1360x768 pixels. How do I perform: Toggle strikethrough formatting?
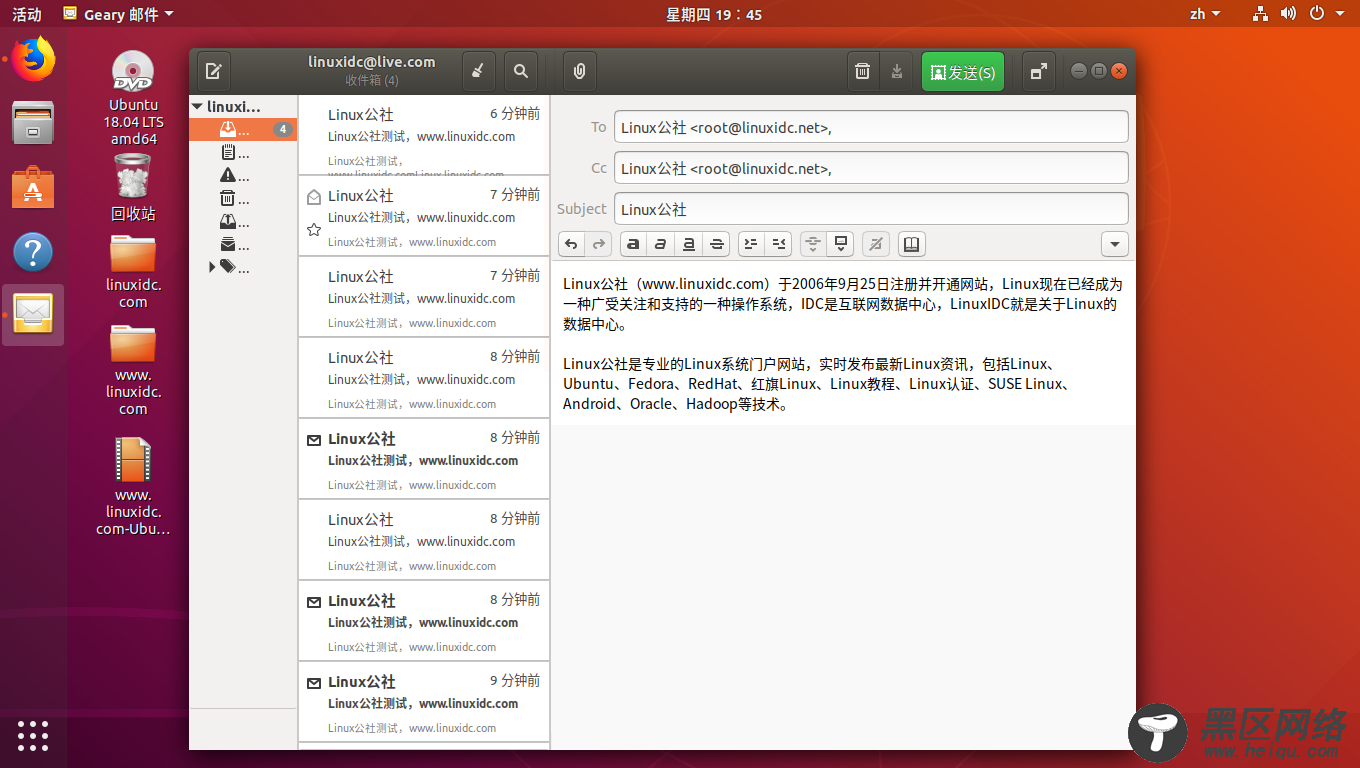tap(715, 244)
